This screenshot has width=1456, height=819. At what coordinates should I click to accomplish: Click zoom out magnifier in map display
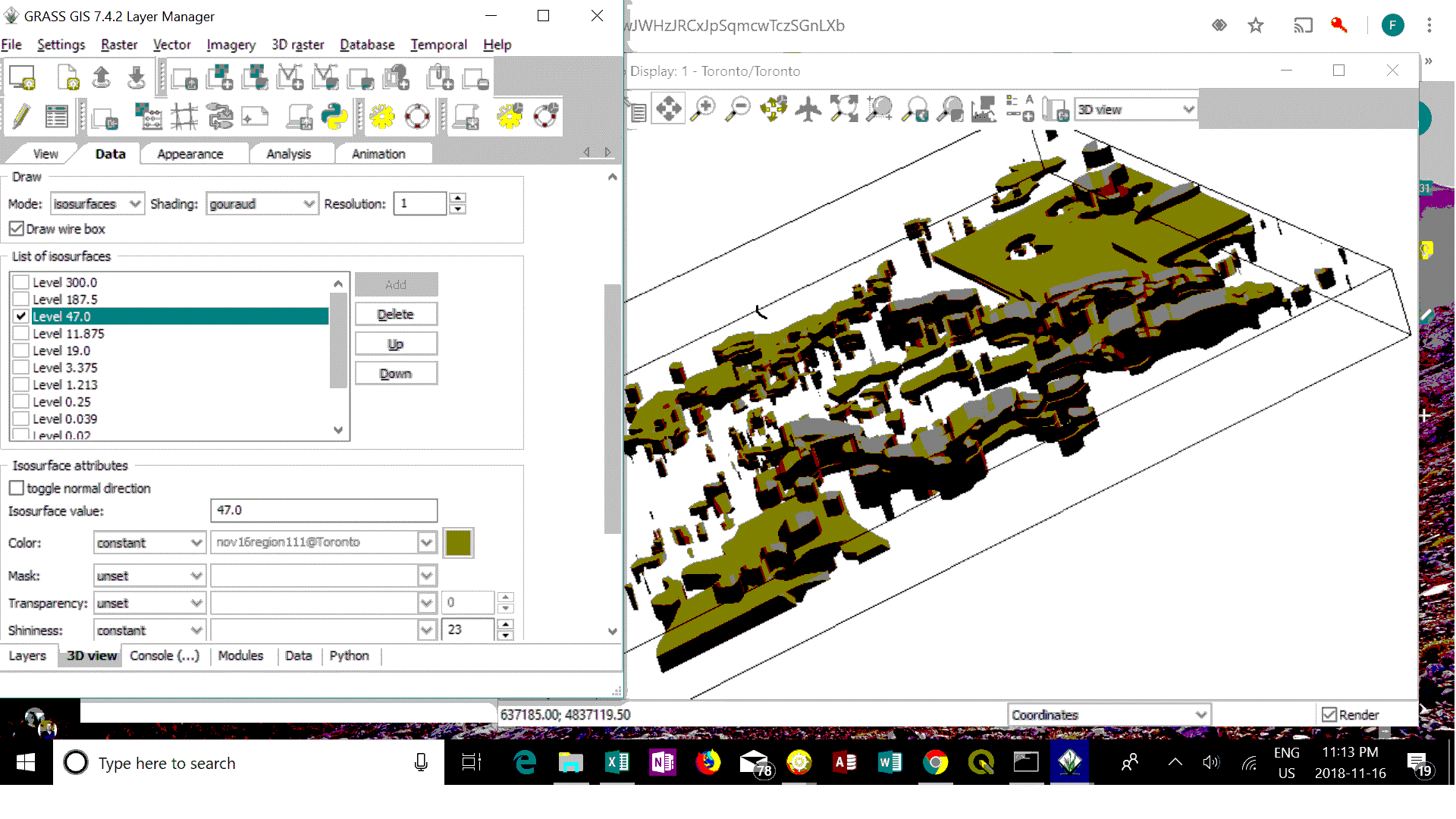[738, 109]
